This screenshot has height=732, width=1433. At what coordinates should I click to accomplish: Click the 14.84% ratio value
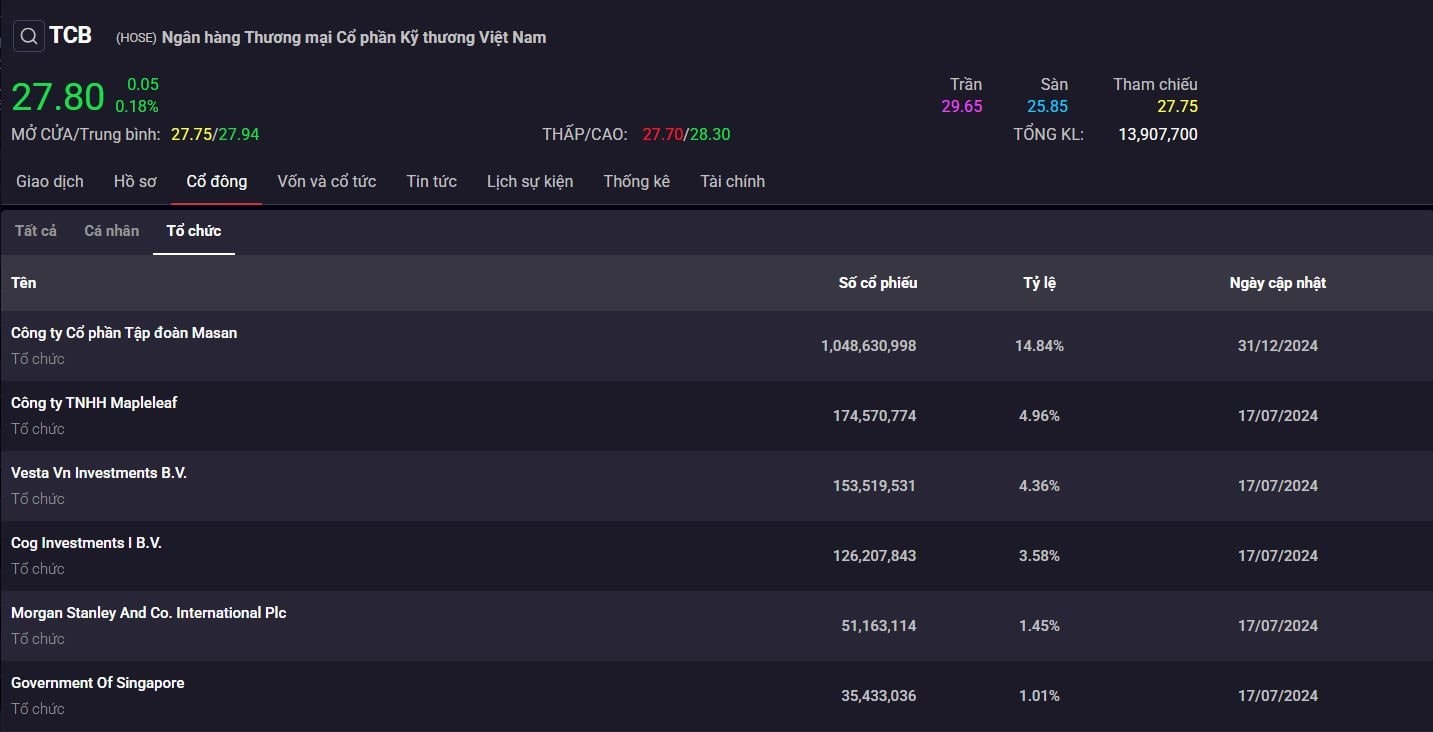coord(1040,346)
